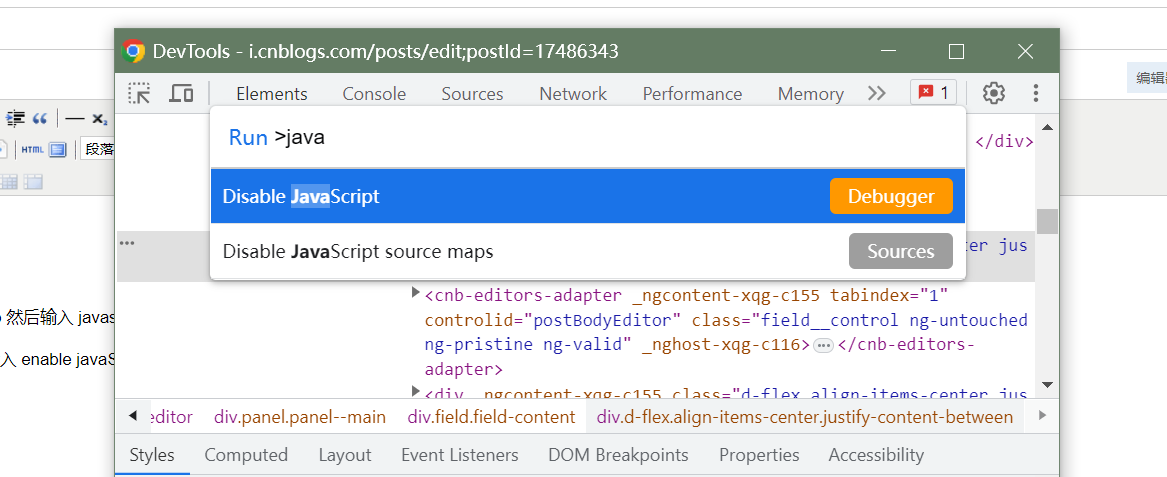Select the truncated 'editor' breadcrumb
The image size is (1167, 477).
(171, 417)
